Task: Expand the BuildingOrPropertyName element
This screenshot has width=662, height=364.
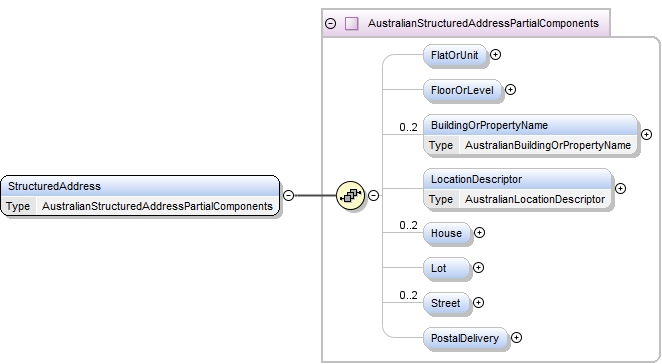Action: pyautogui.click(x=646, y=135)
